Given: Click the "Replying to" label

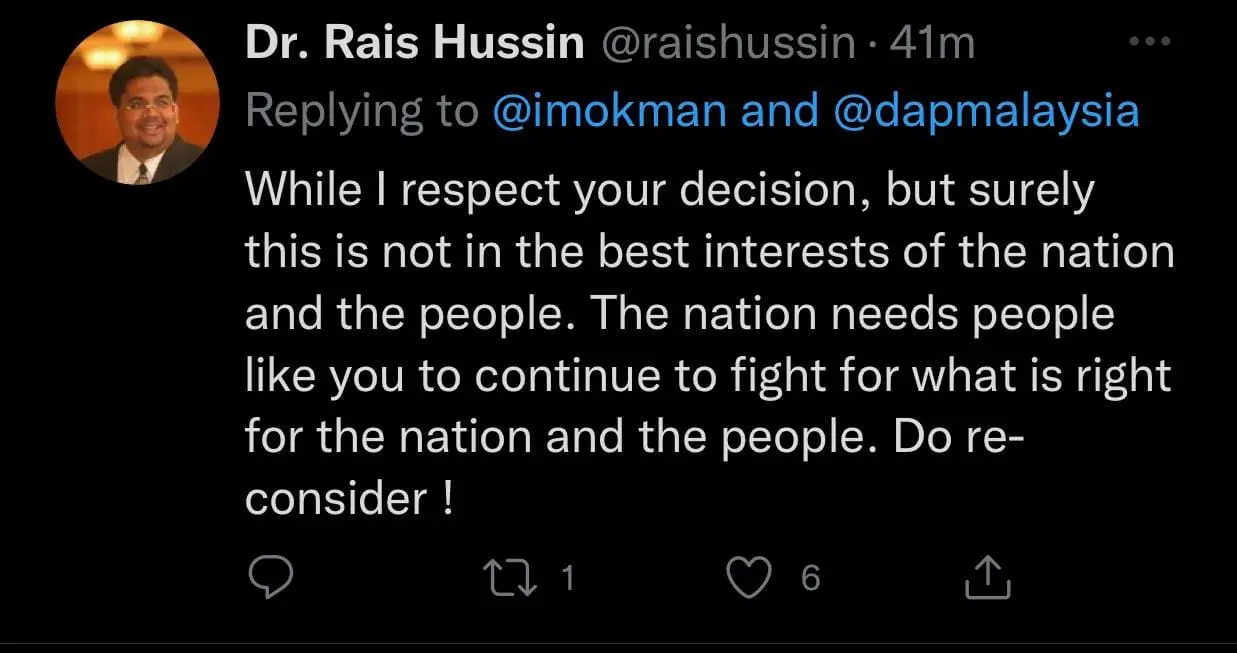Looking at the screenshot, I should click(x=363, y=111).
